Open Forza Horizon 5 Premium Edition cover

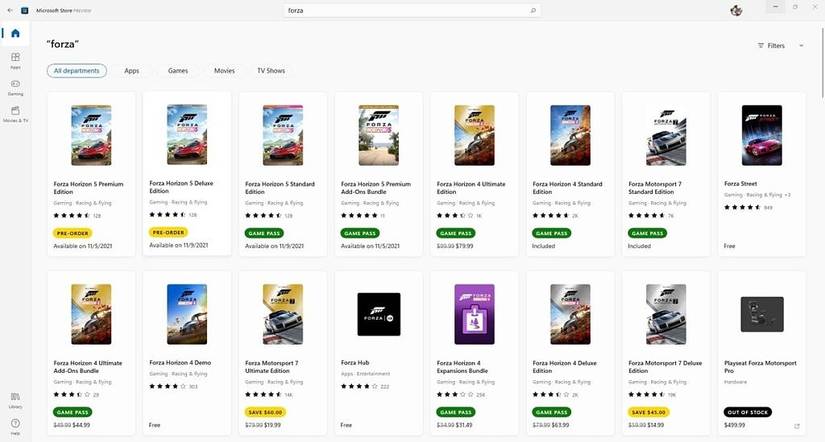(91, 135)
